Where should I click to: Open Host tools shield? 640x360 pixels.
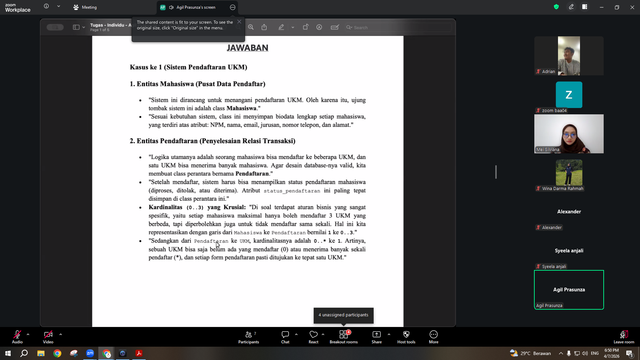(x=406, y=337)
